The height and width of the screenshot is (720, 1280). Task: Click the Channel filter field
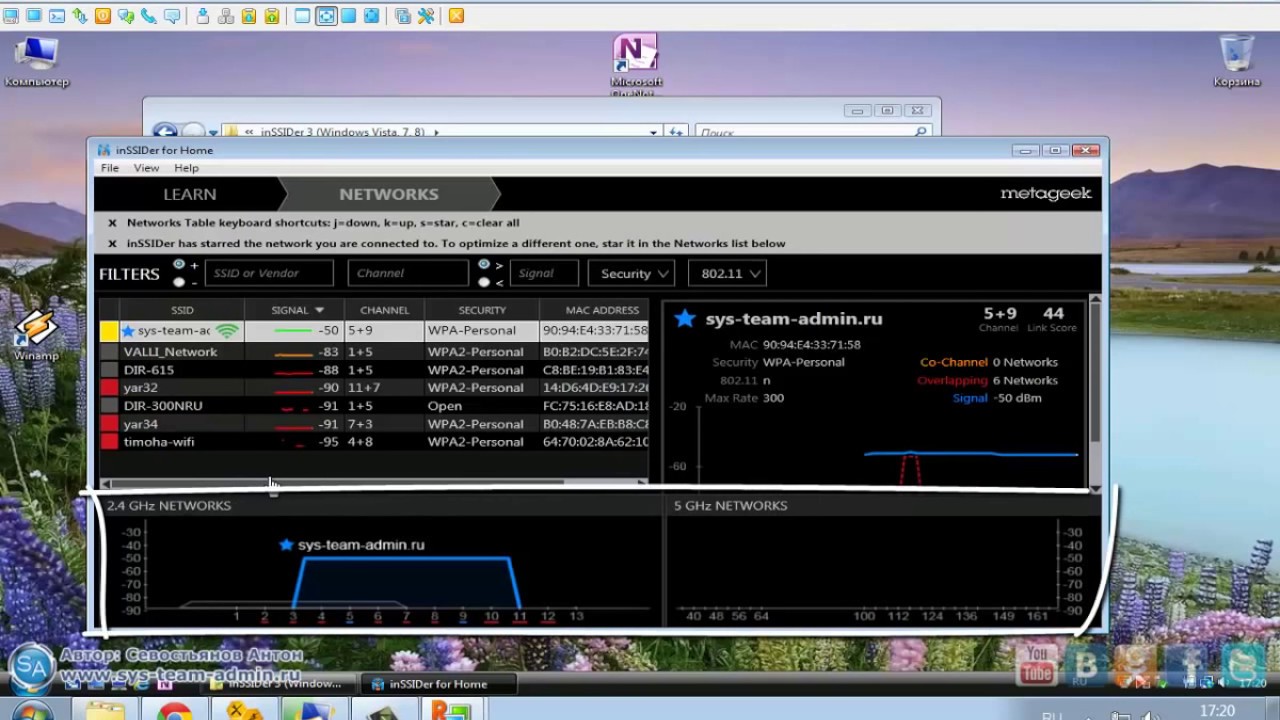[x=408, y=273]
